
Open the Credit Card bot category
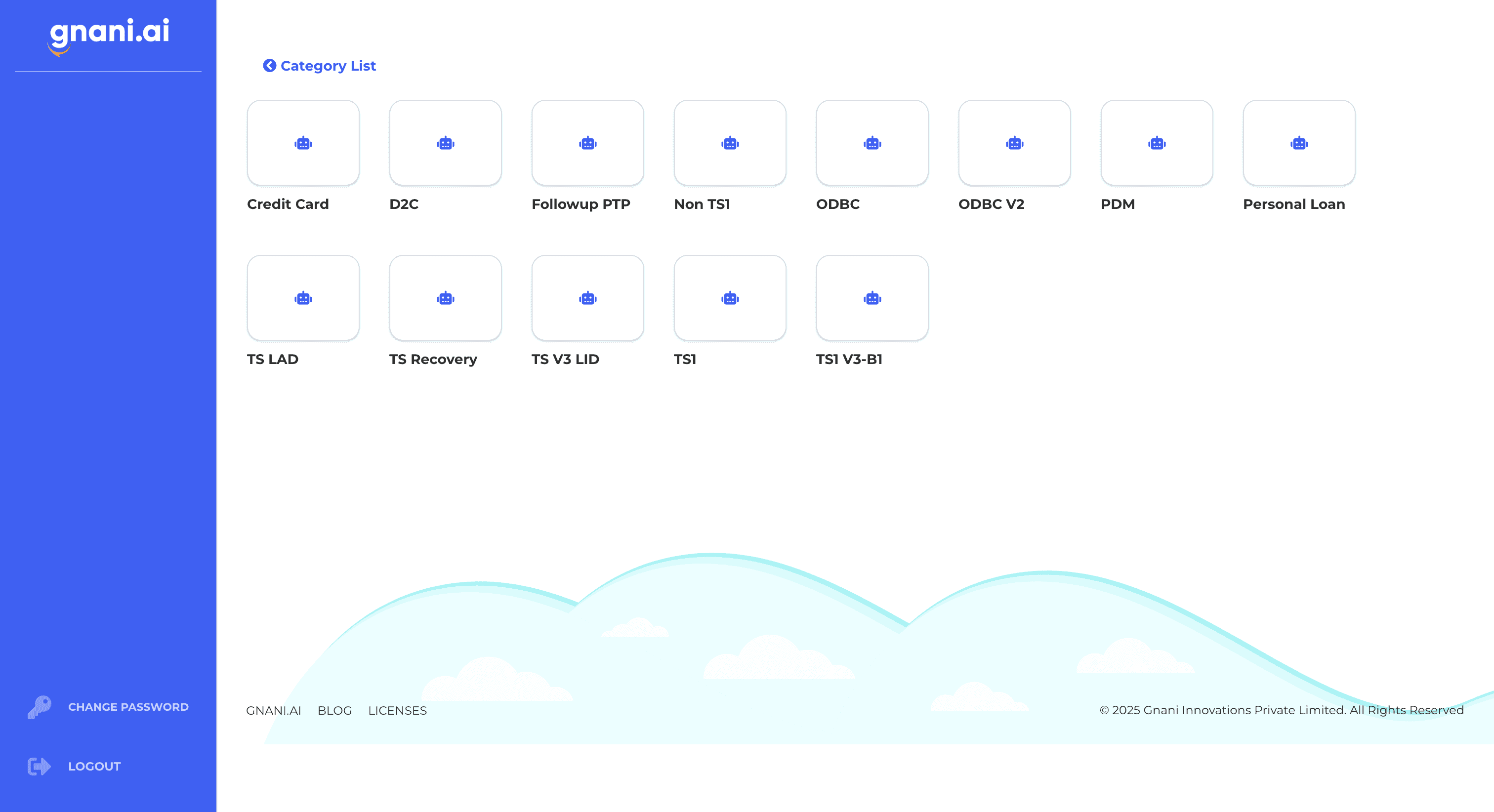(303, 143)
